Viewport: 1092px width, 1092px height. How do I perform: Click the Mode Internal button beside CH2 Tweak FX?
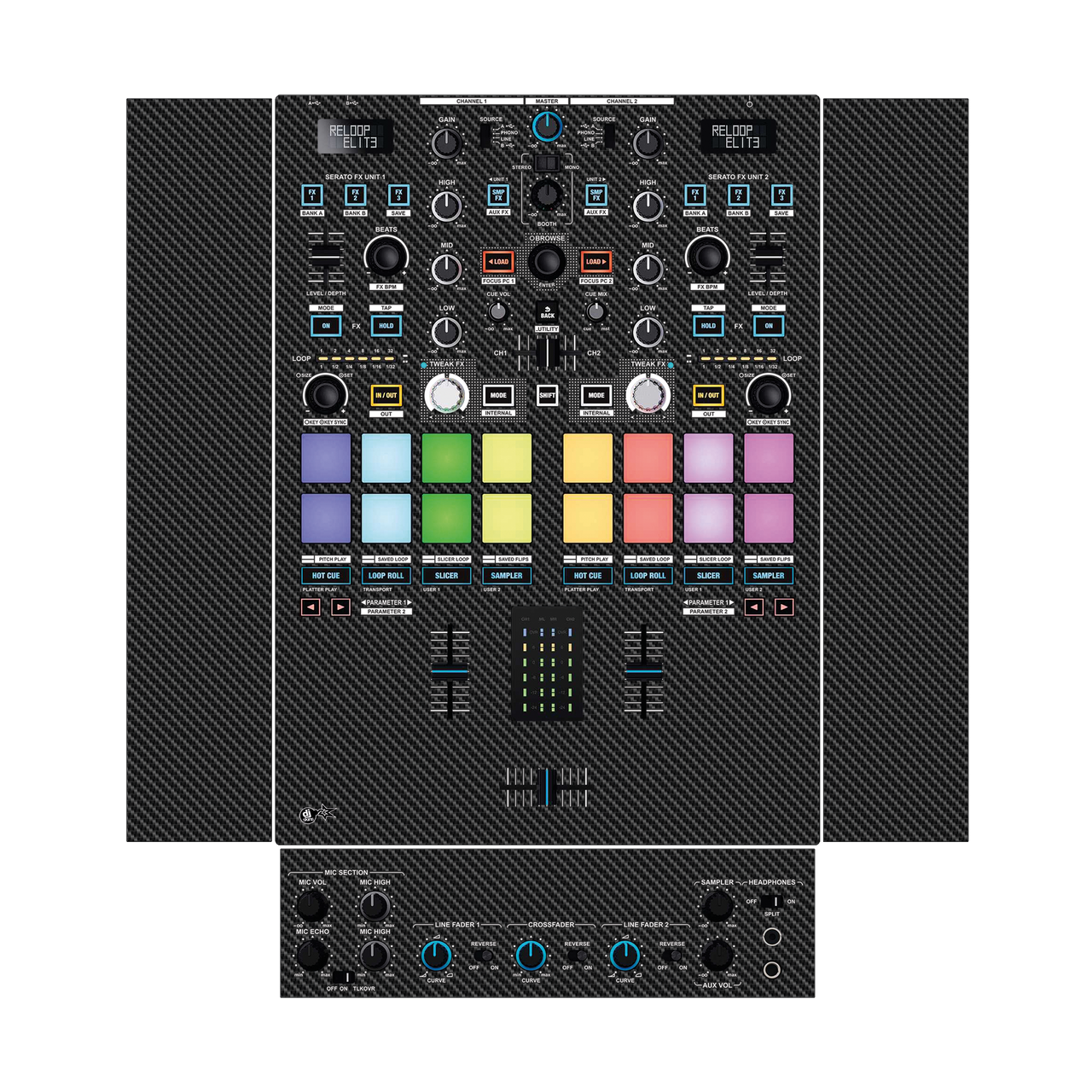tap(595, 395)
